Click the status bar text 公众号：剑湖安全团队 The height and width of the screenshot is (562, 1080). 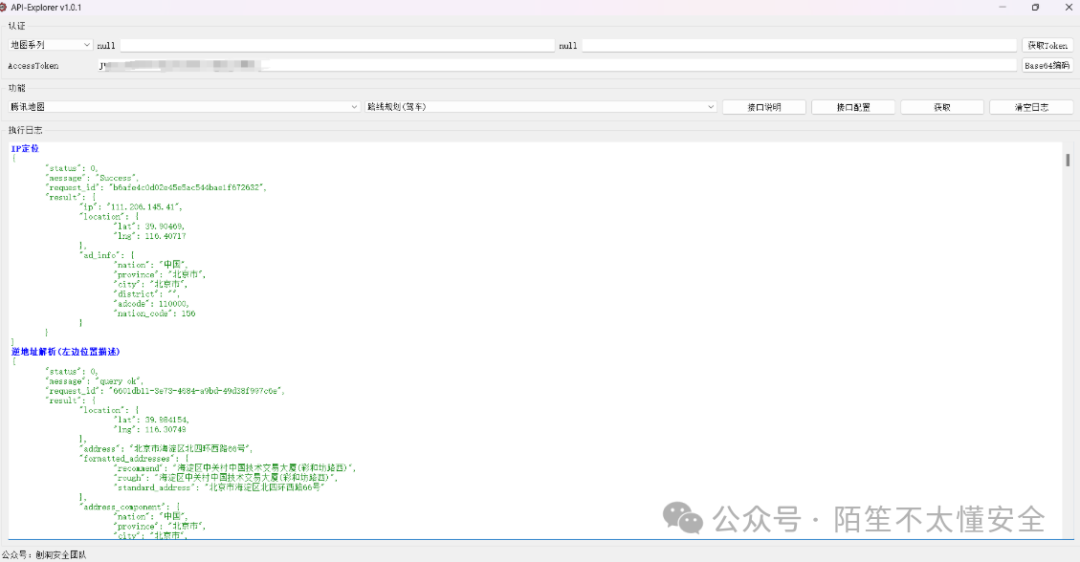tap(44, 554)
